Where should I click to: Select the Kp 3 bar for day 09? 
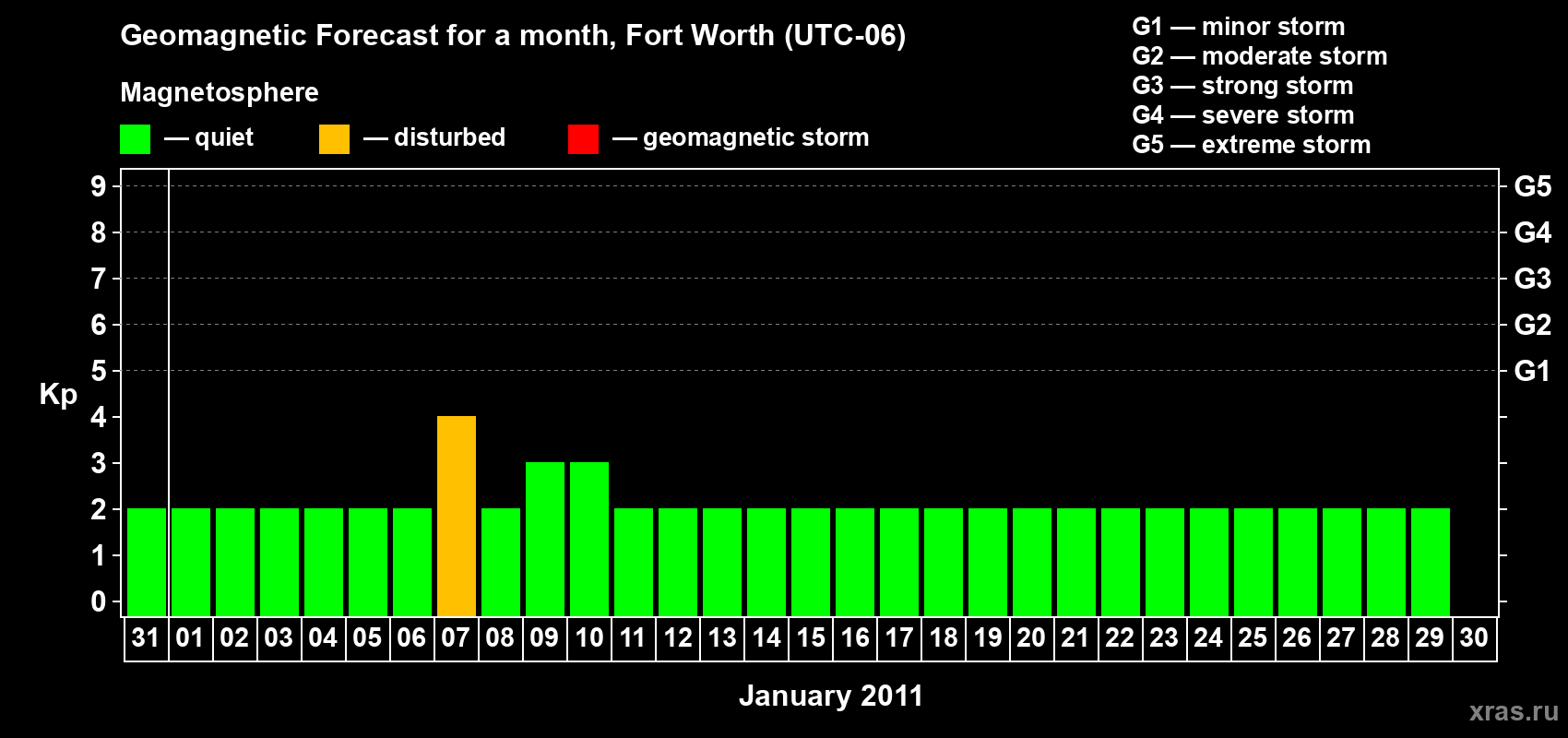pyautogui.click(x=545, y=539)
